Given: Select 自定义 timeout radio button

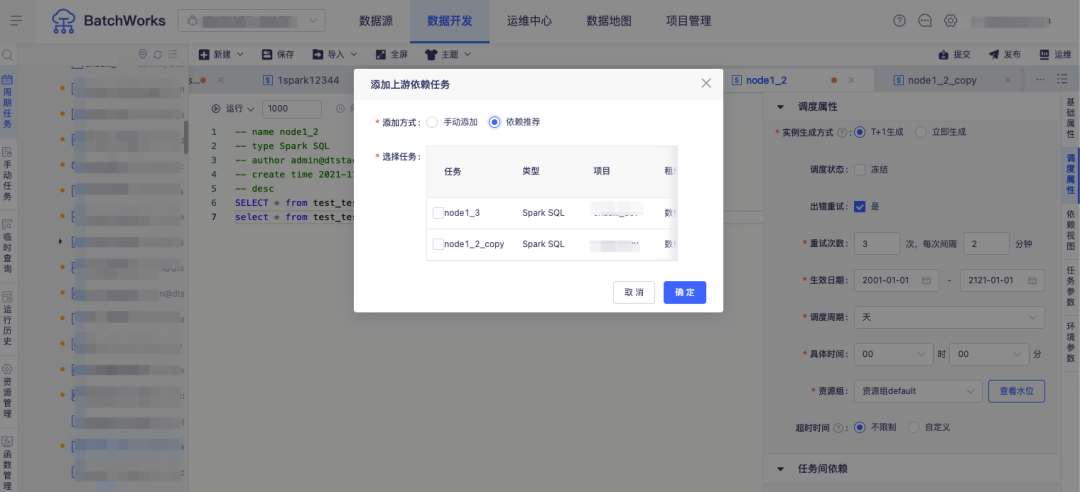Looking at the screenshot, I should click(x=914, y=427).
